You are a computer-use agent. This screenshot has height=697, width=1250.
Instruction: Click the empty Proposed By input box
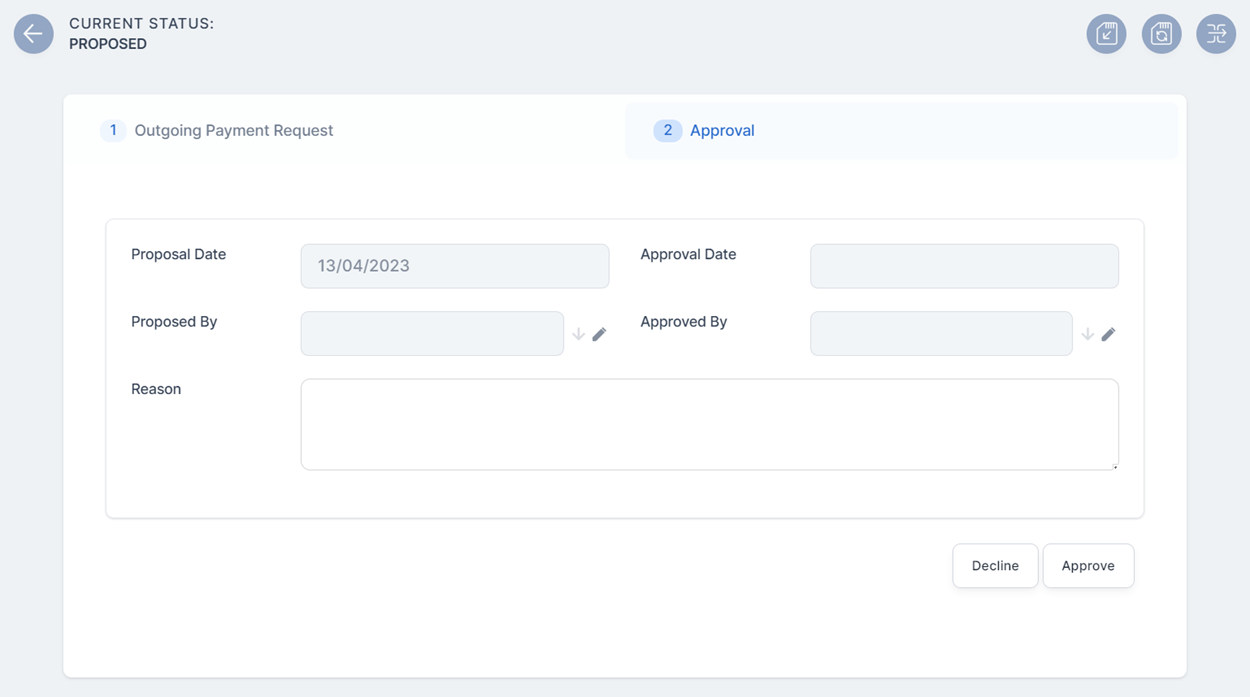pos(432,333)
